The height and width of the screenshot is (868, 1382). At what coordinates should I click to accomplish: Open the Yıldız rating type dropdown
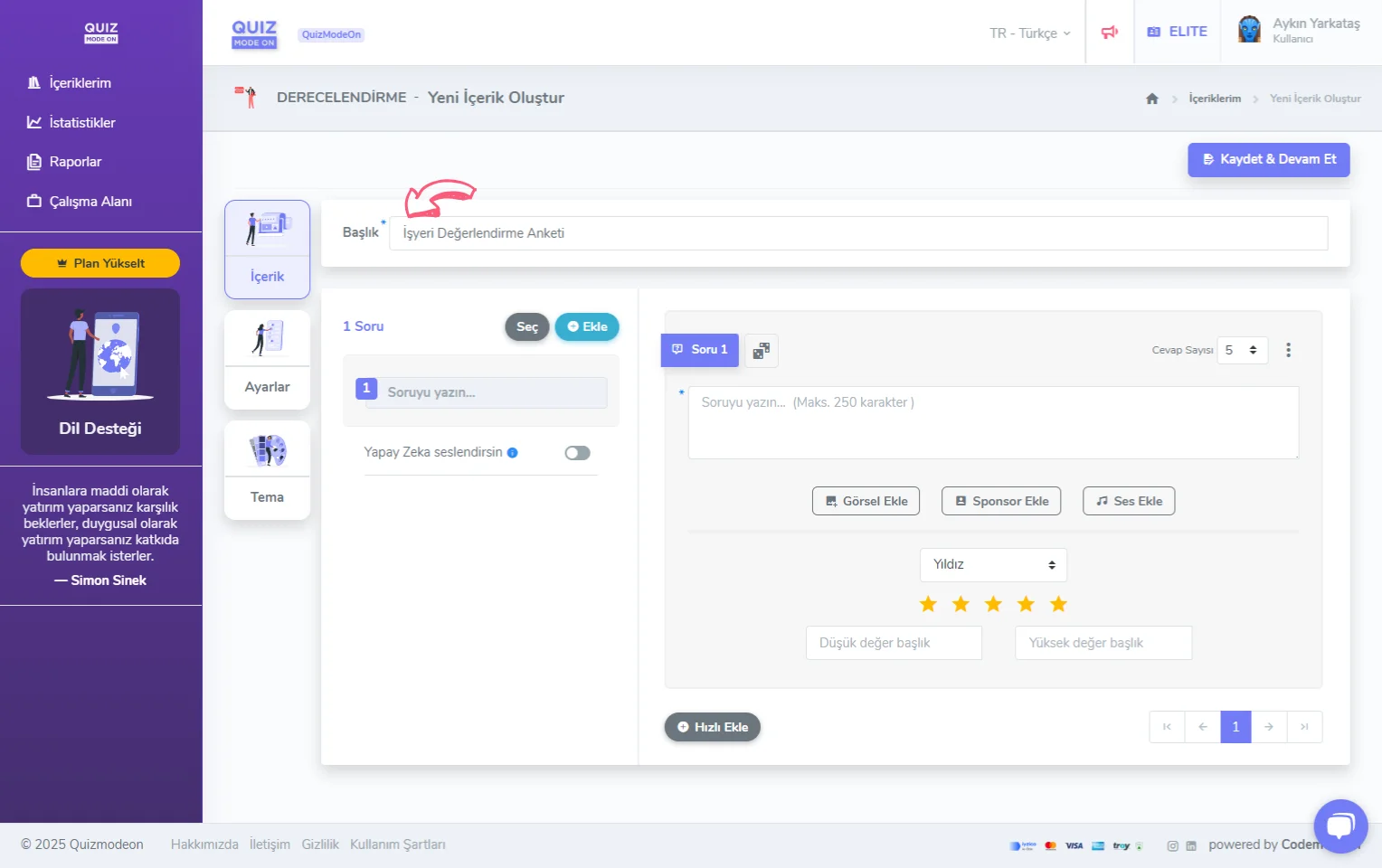(x=993, y=565)
